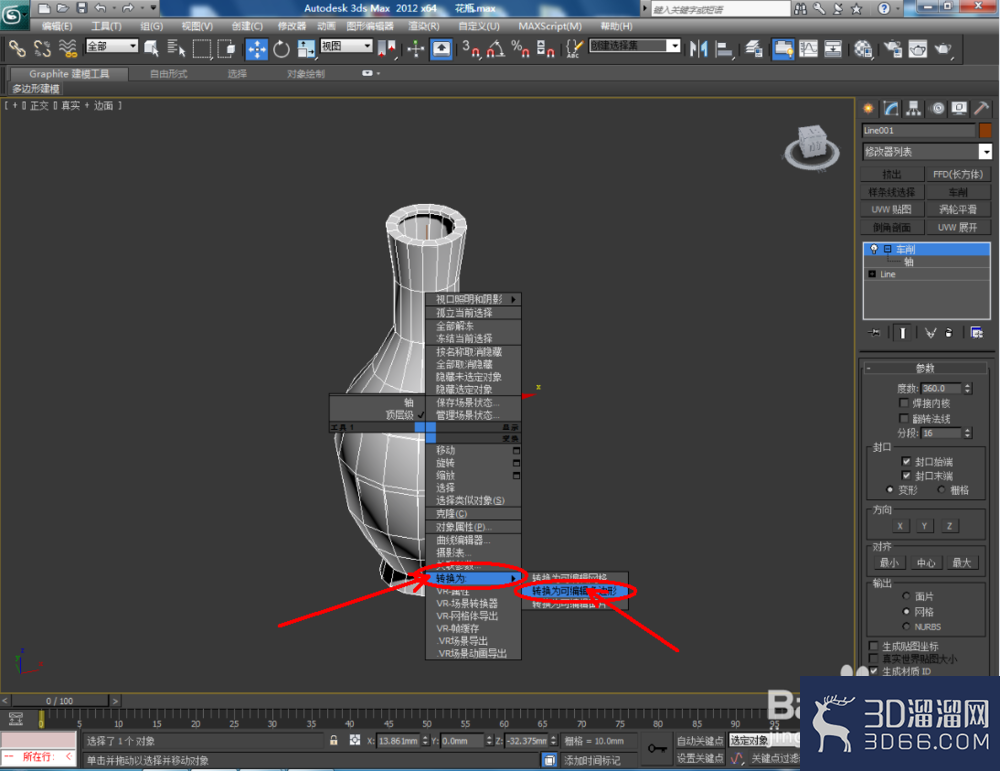Open the Material Editor icon
The height and width of the screenshot is (771, 1000).
point(863,48)
